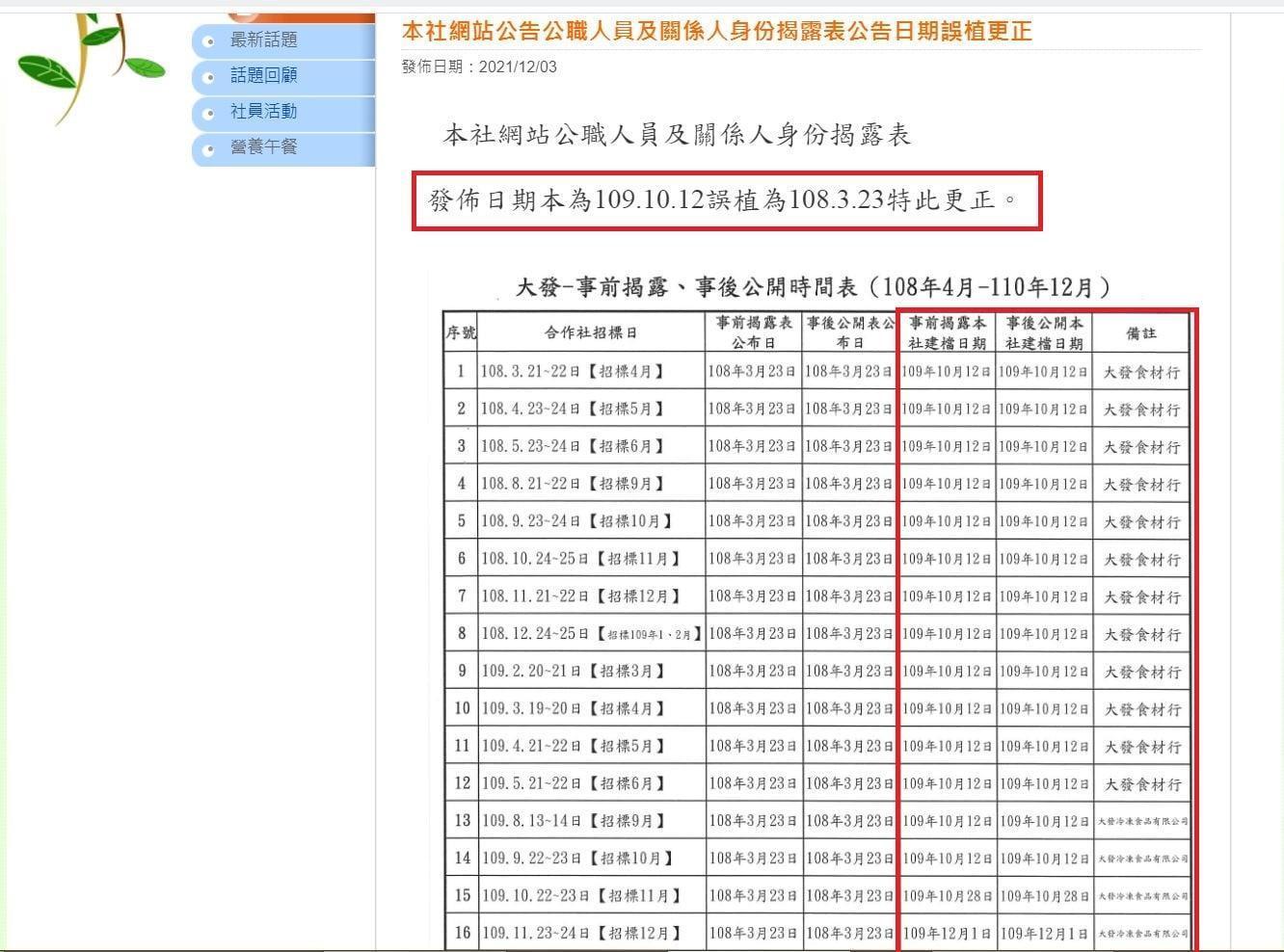Click the 事後公開本社建檔日期 column header
This screenshot has height=952, width=1284.
click(x=1044, y=332)
